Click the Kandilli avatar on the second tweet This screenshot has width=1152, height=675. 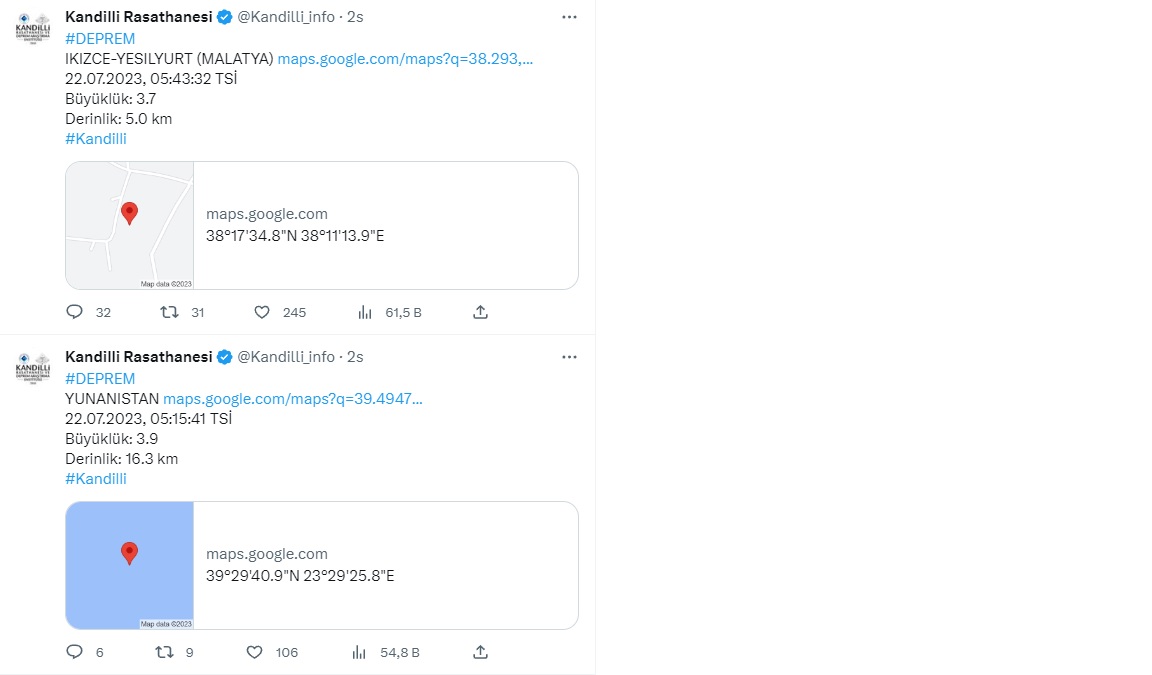click(x=34, y=367)
